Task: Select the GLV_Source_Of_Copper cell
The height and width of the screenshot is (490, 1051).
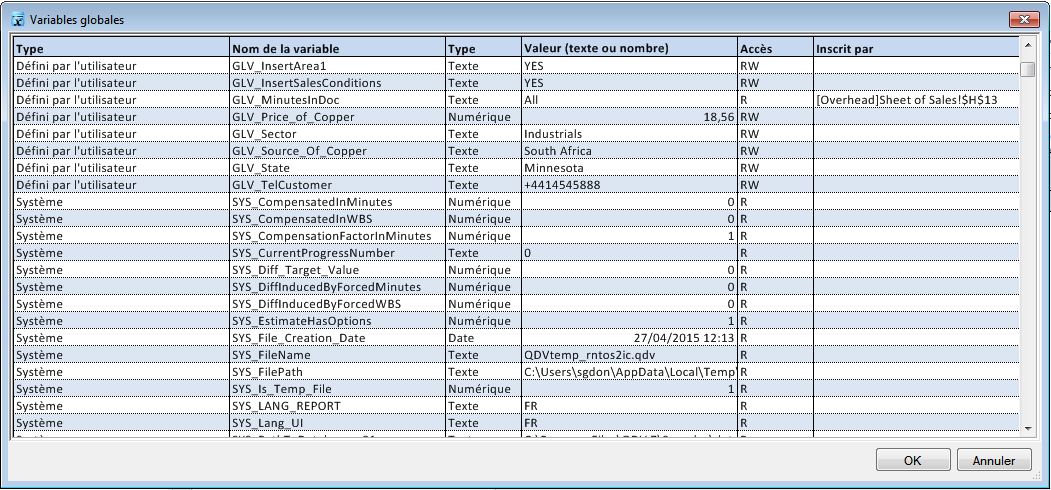Action: pyautogui.click(x=338, y=151)
